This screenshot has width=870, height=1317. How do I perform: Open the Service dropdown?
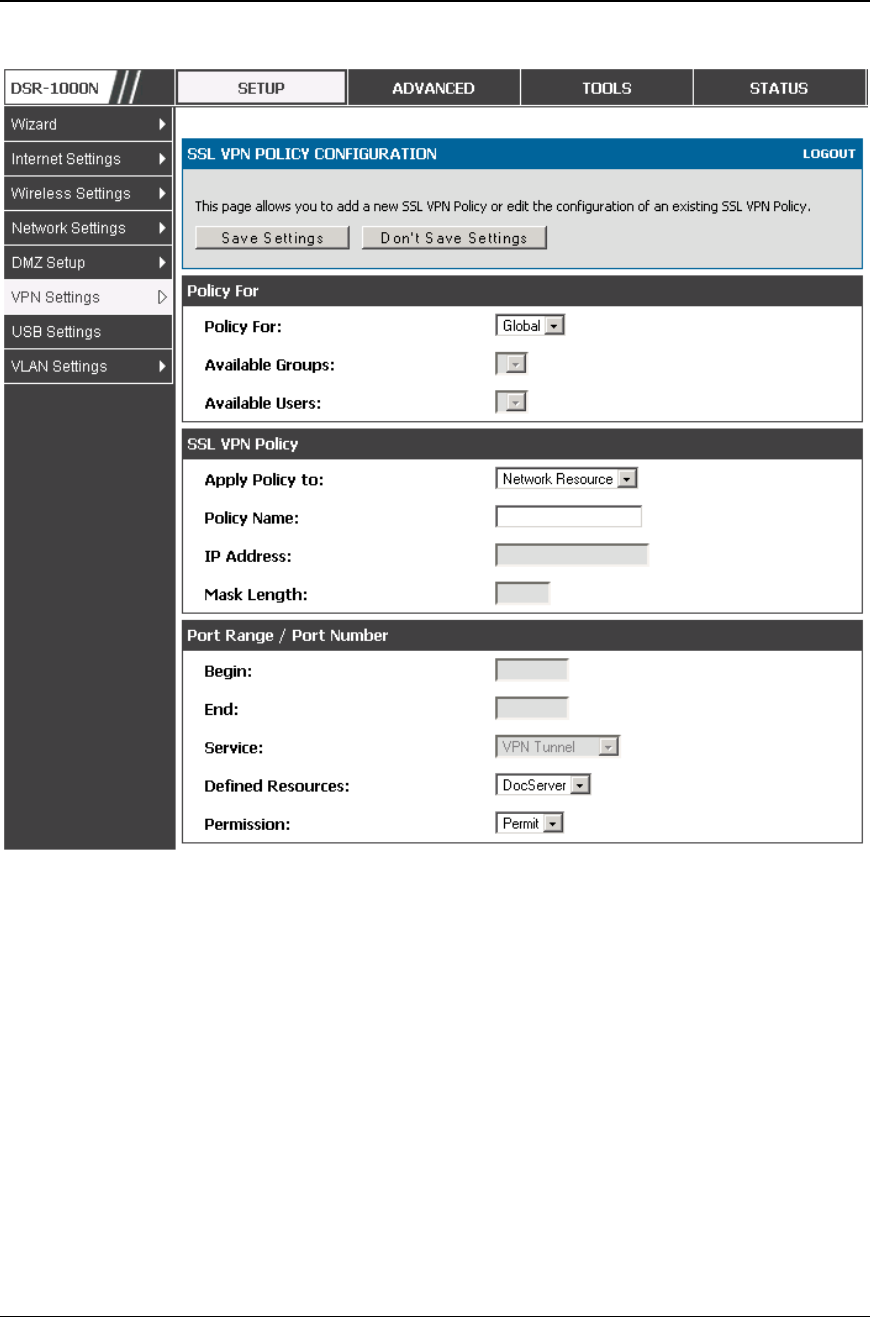coord(558,747)
